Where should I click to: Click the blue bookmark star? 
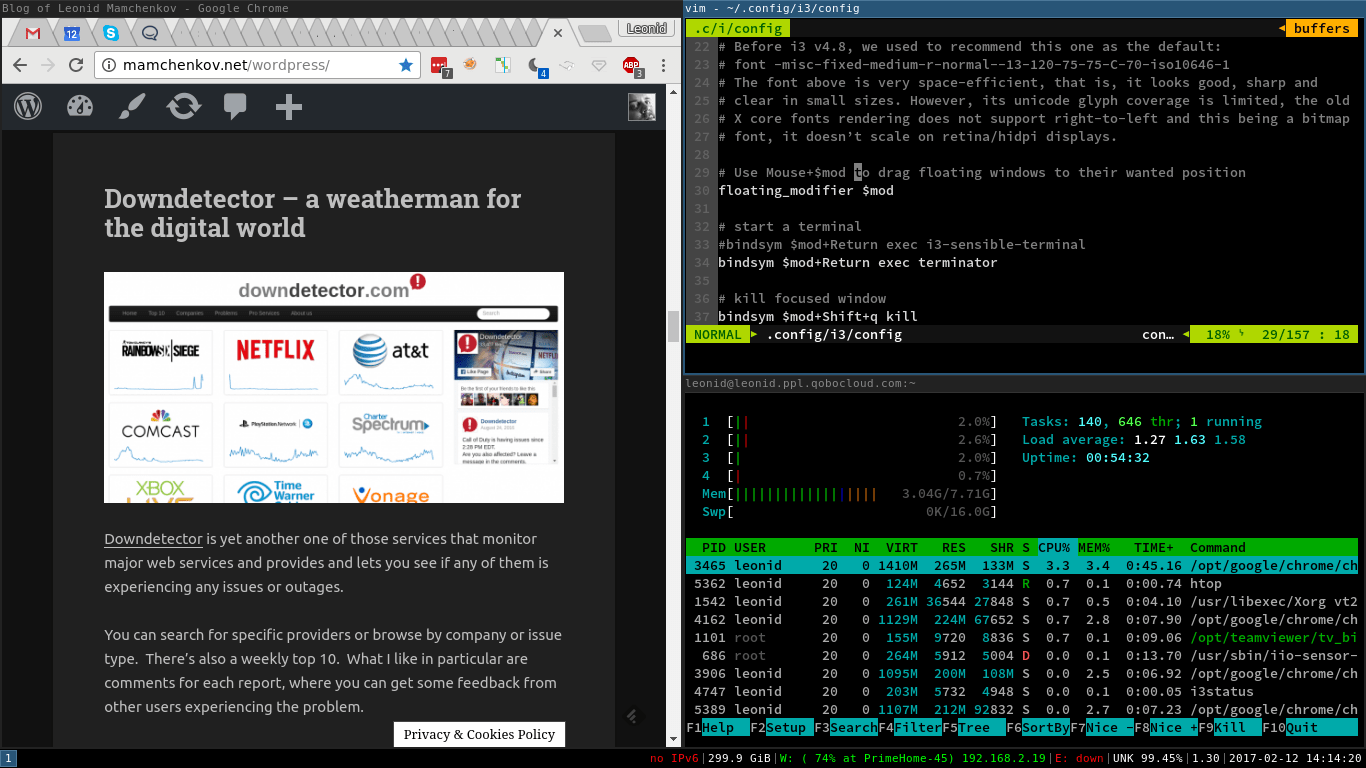click(x=406, y=65)
